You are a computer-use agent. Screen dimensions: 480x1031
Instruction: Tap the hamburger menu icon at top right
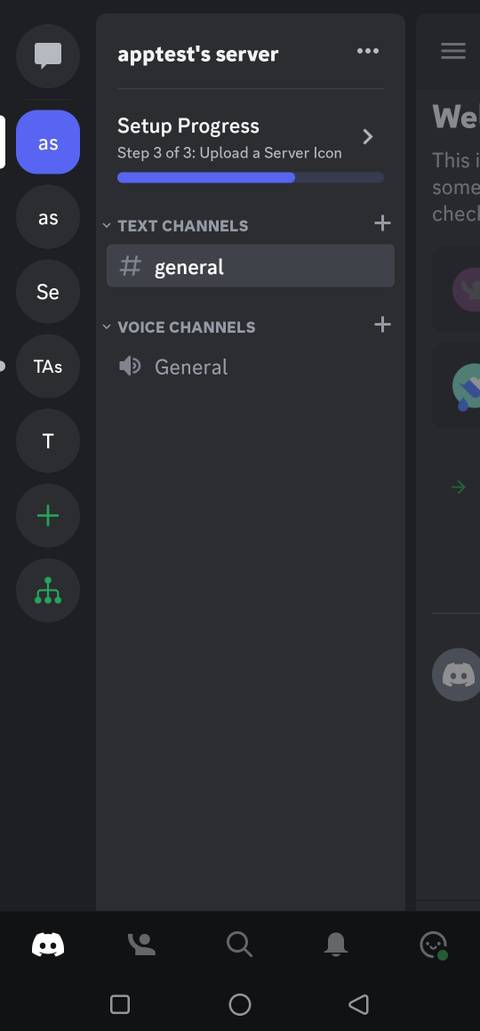point(453,51)
